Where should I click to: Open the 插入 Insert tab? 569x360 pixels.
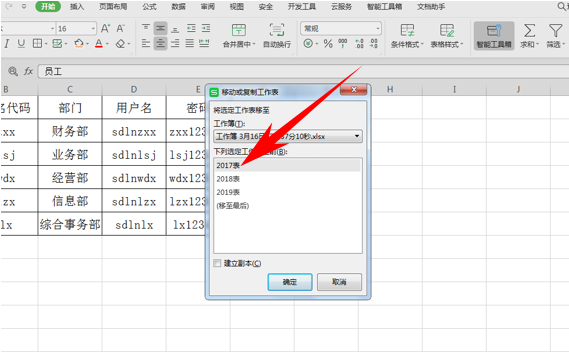click(x=77, y=7)
